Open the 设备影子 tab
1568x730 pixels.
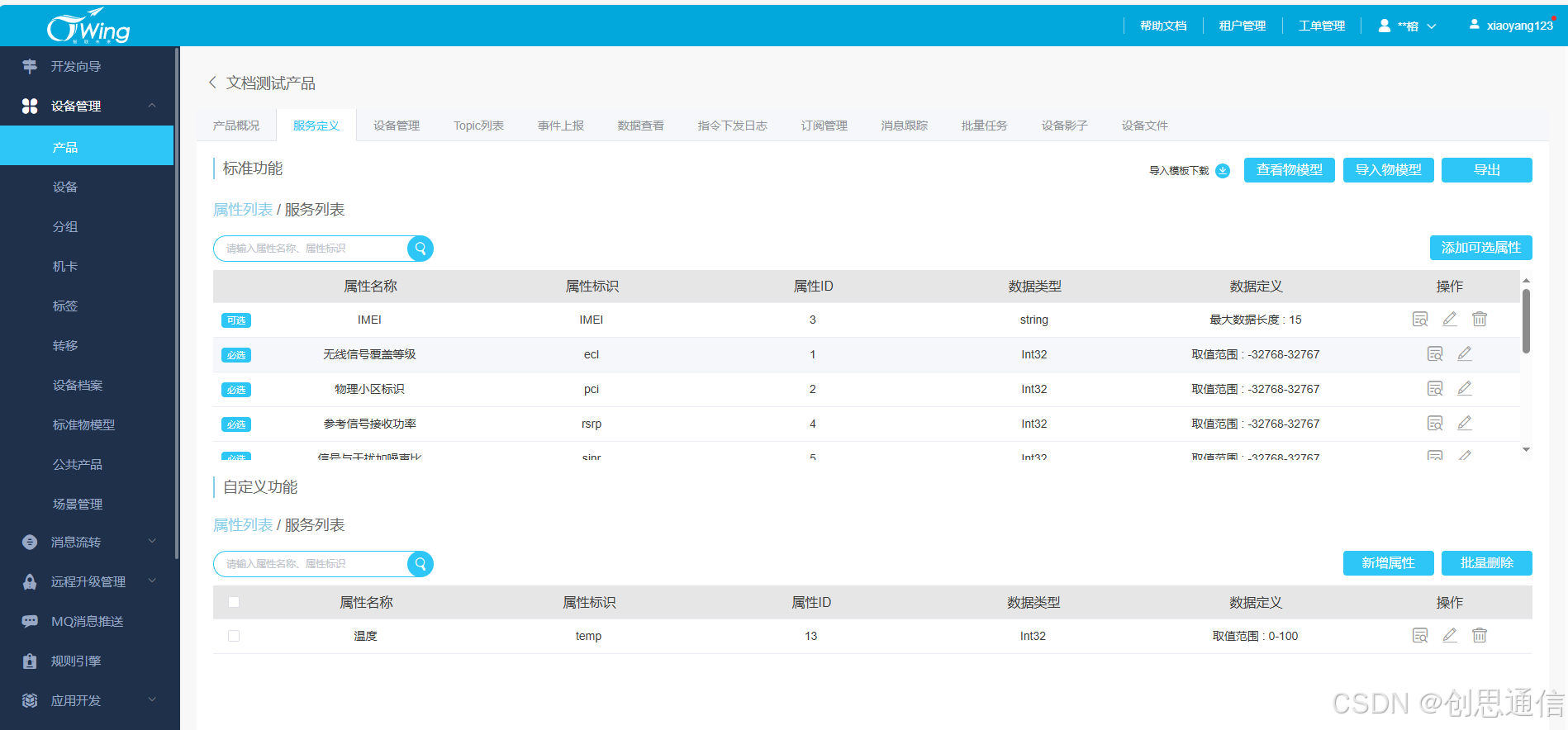coord(1065,126)
